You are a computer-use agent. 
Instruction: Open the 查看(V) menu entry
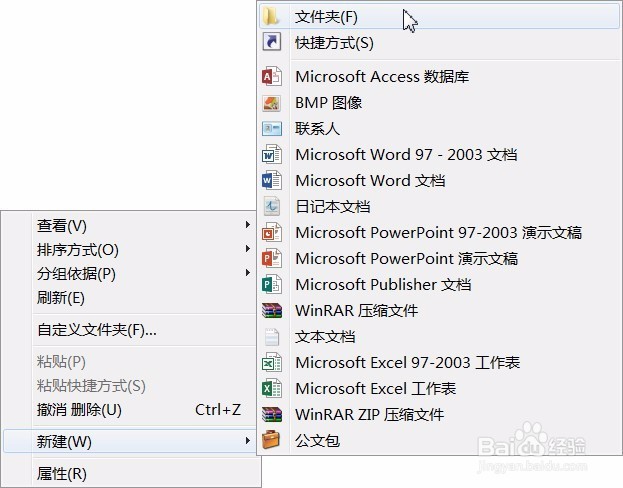click(130, 225)
